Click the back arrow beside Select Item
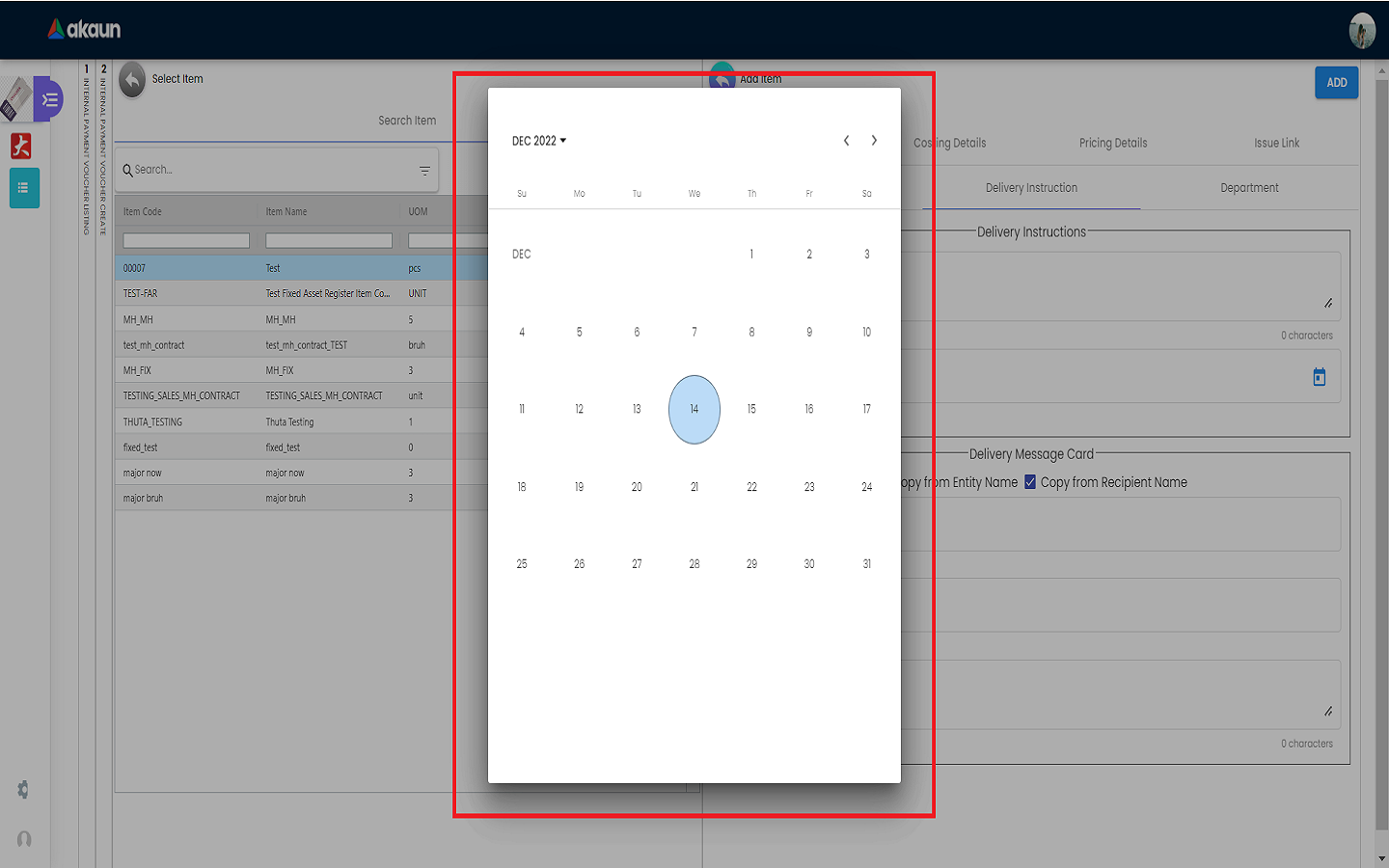 (132, 80)
